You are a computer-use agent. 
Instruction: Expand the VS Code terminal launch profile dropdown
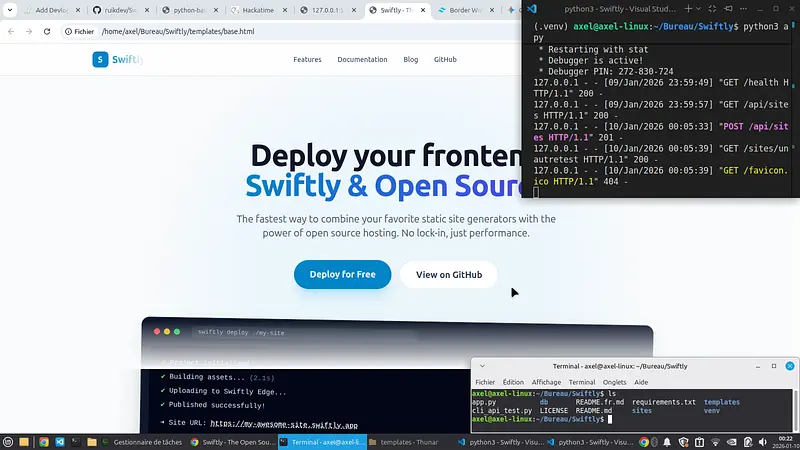point(701,8)
